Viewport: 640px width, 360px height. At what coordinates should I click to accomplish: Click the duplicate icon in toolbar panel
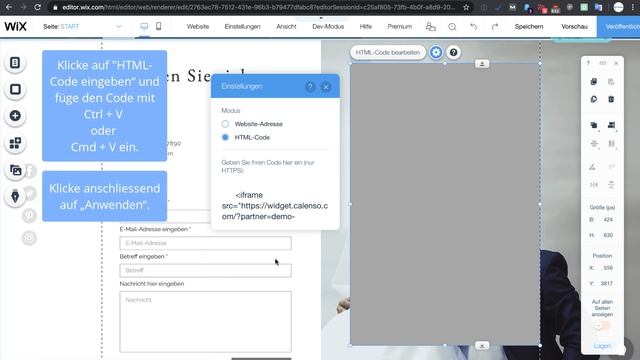pyautogui.click(x=594, y=99)
